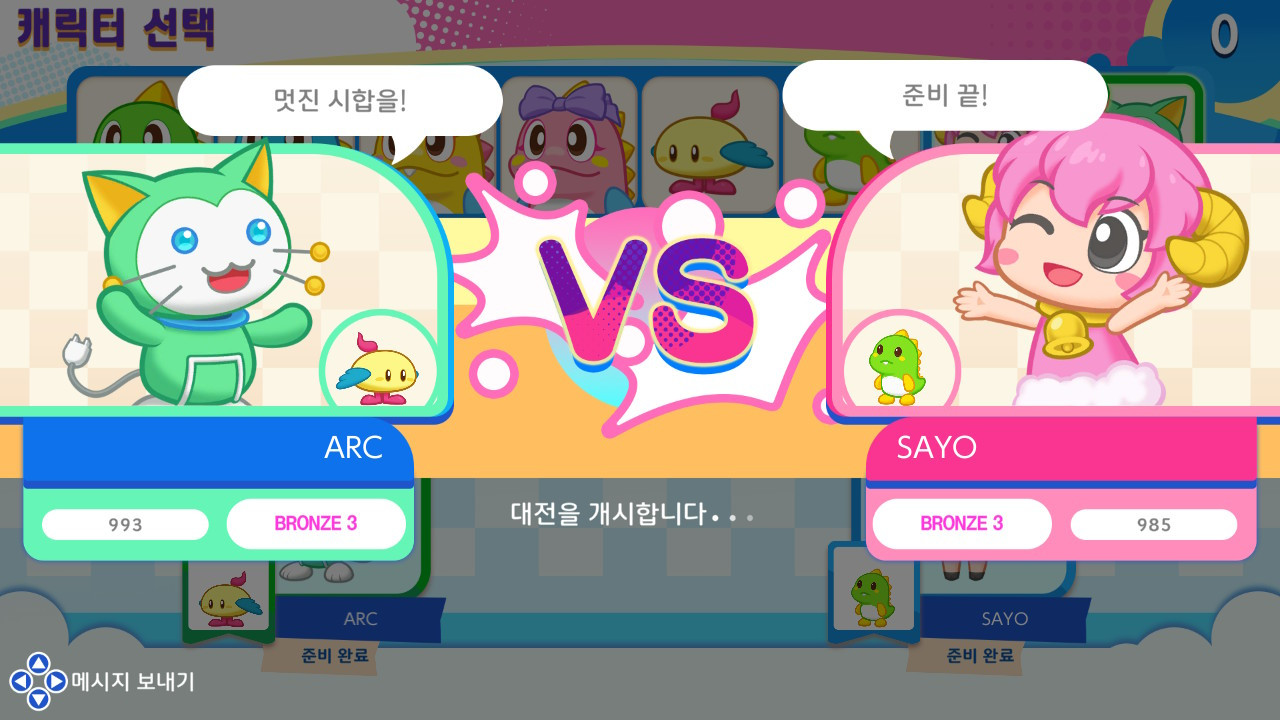
Task: Click the yellow bird partner icon in ARC's panel
Action: point(379,366)
